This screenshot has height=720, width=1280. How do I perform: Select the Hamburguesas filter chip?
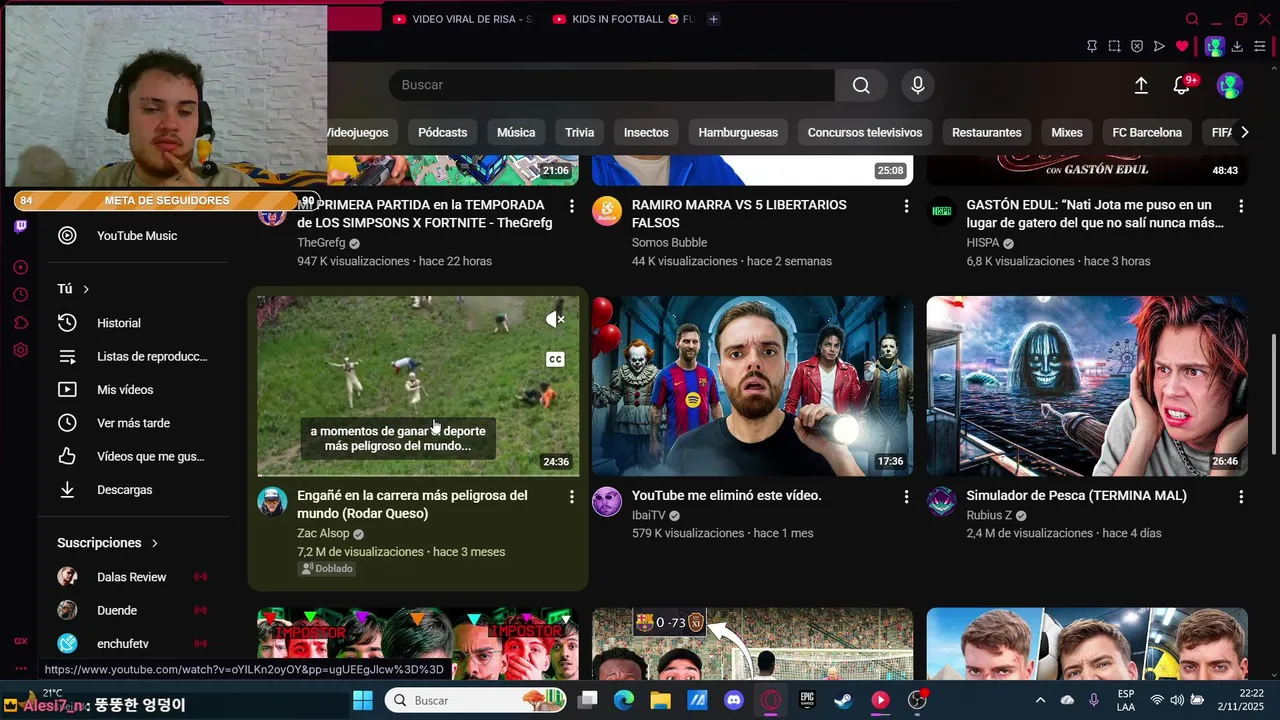[738, 132]
